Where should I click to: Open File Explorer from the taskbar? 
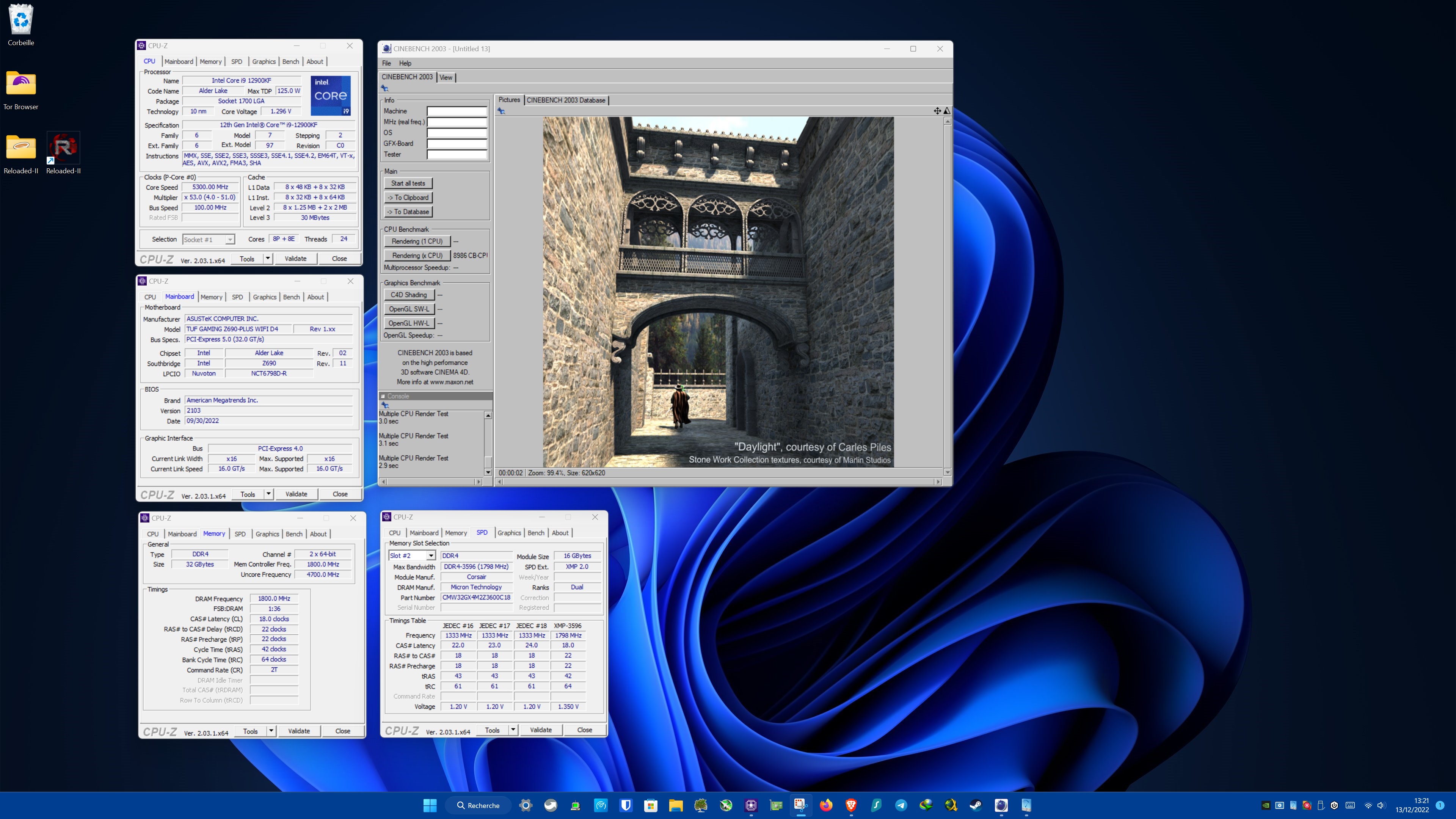(675, 805)
